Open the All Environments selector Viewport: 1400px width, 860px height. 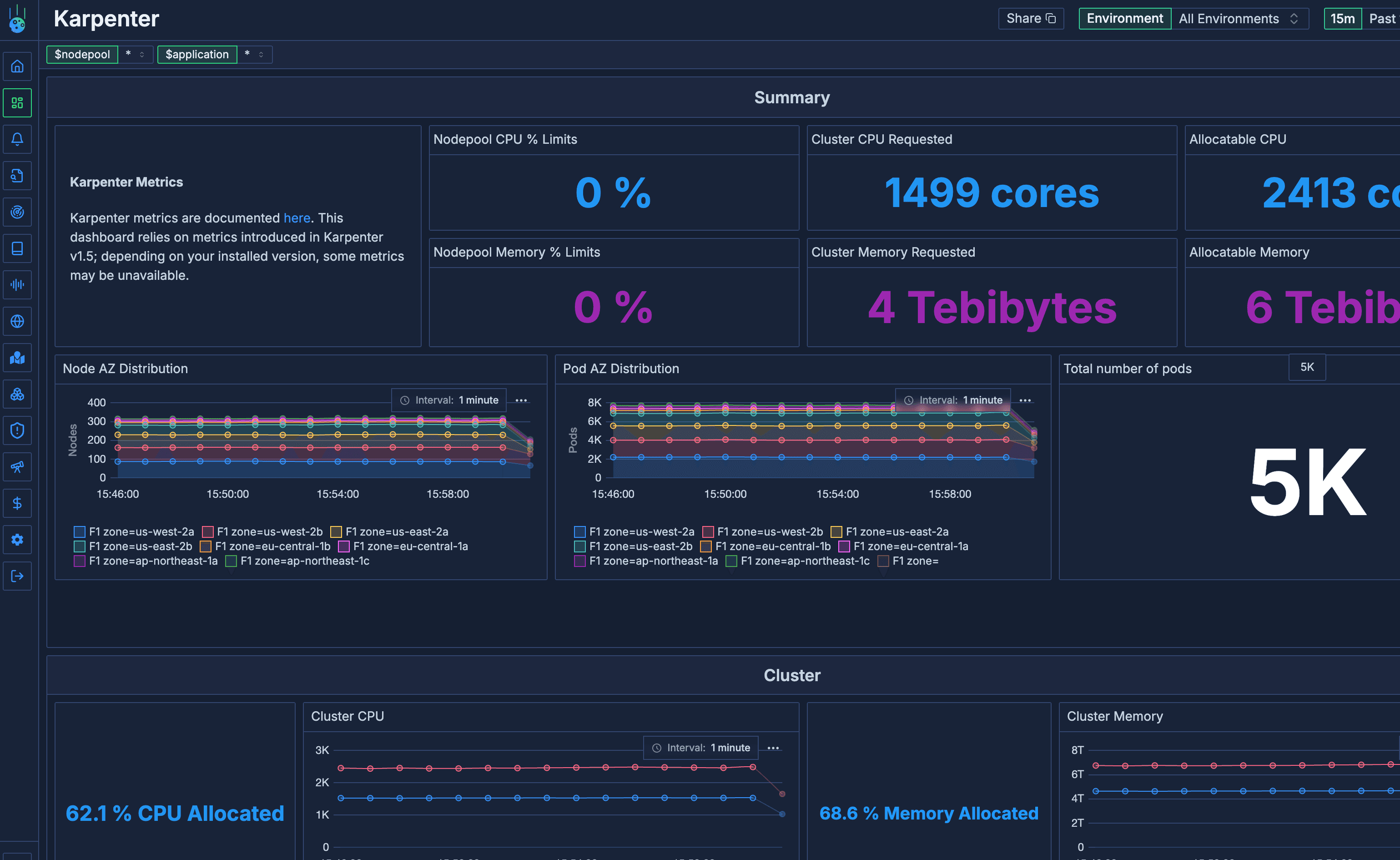1240,19
